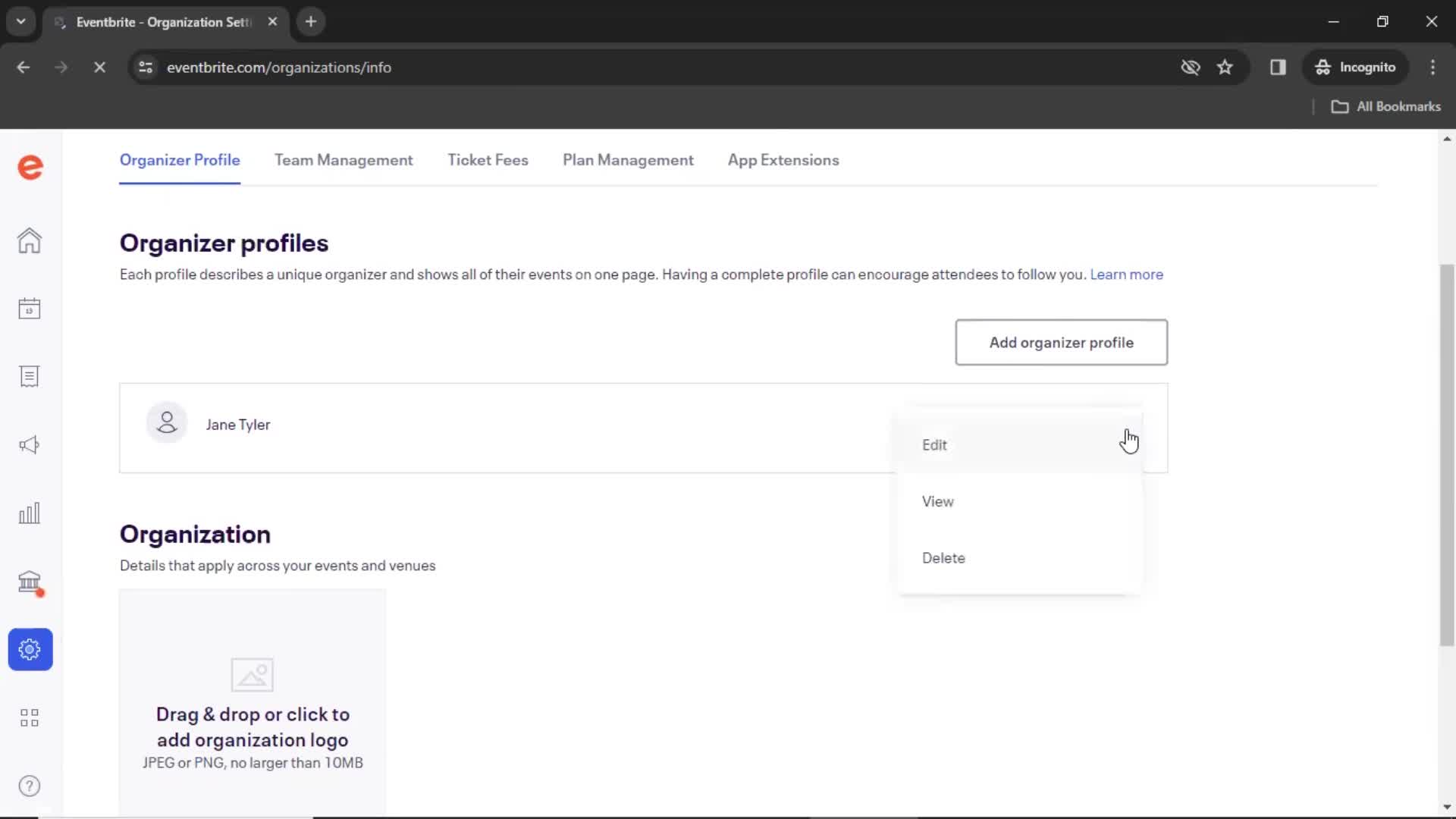The width and height of the screenshot is (1456, 819).
Task: Click Edit option in context menu
Action: [x=933, y=444]
